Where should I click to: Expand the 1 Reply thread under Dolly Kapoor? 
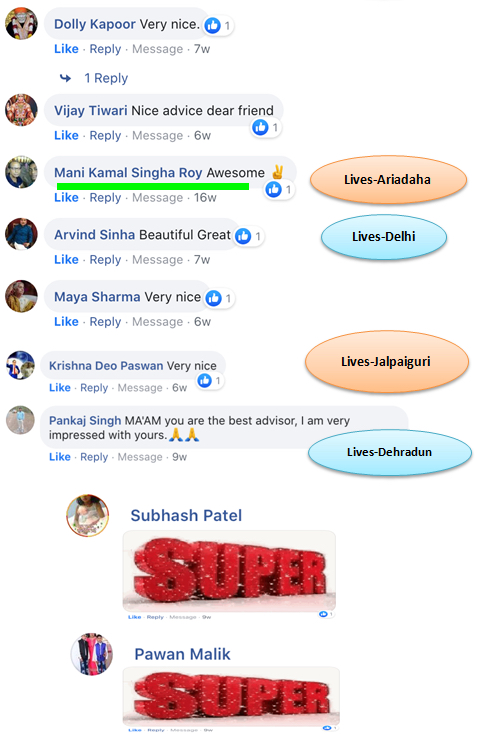tap(106, 78)
